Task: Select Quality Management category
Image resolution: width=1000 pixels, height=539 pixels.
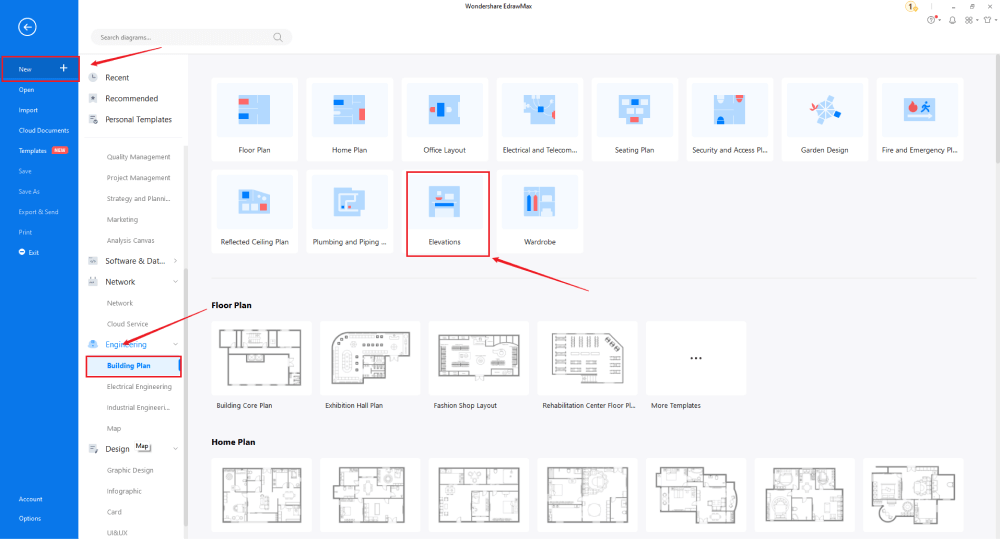Action: pyautogui.click(x=138, y=157)
